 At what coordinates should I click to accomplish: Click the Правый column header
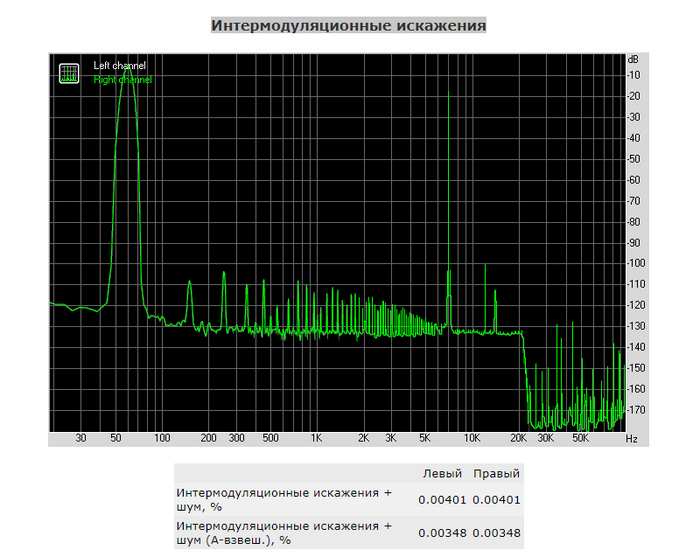coord(496,473)
